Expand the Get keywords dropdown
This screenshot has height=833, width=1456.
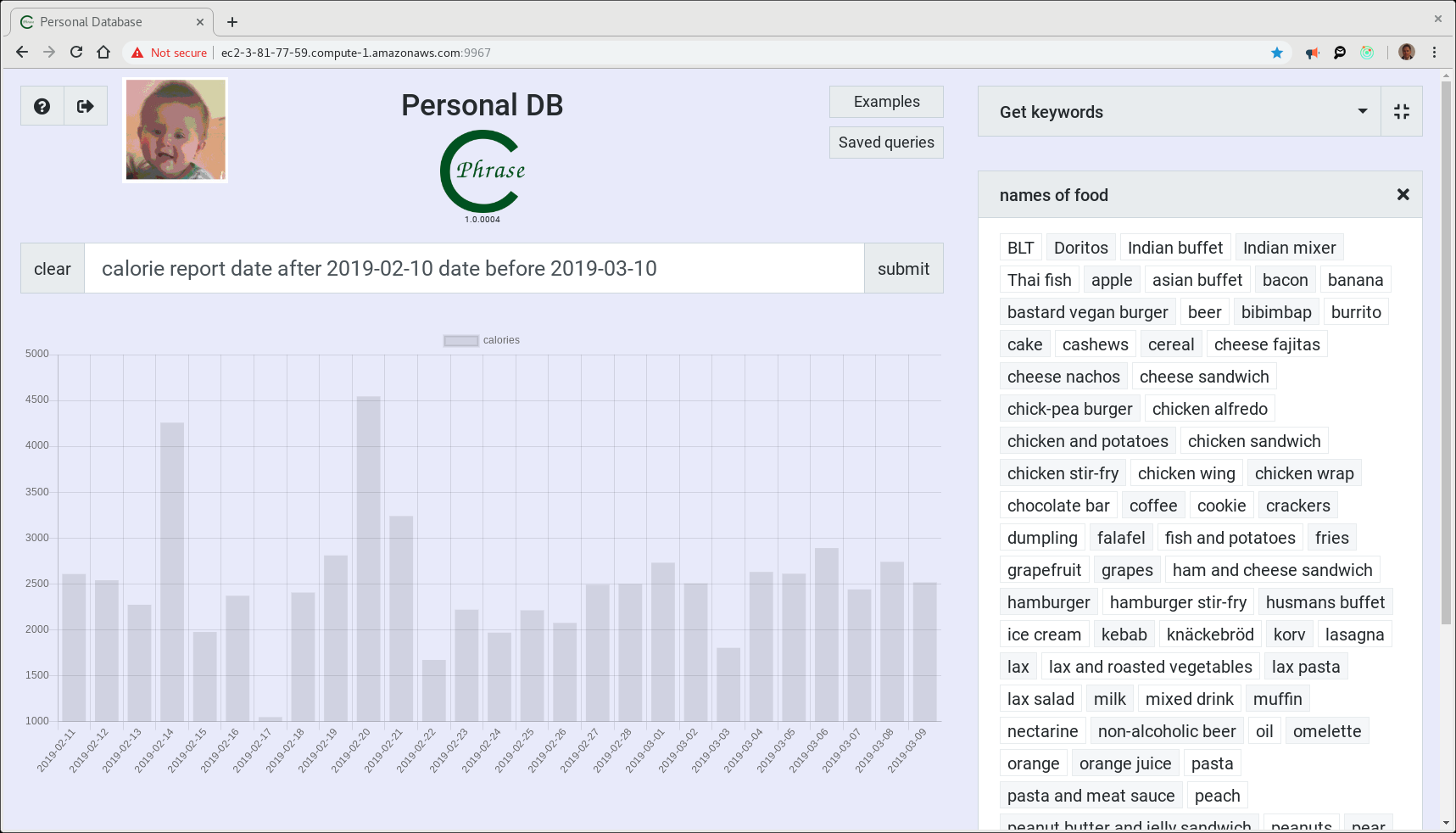(x=1362, y=112)
